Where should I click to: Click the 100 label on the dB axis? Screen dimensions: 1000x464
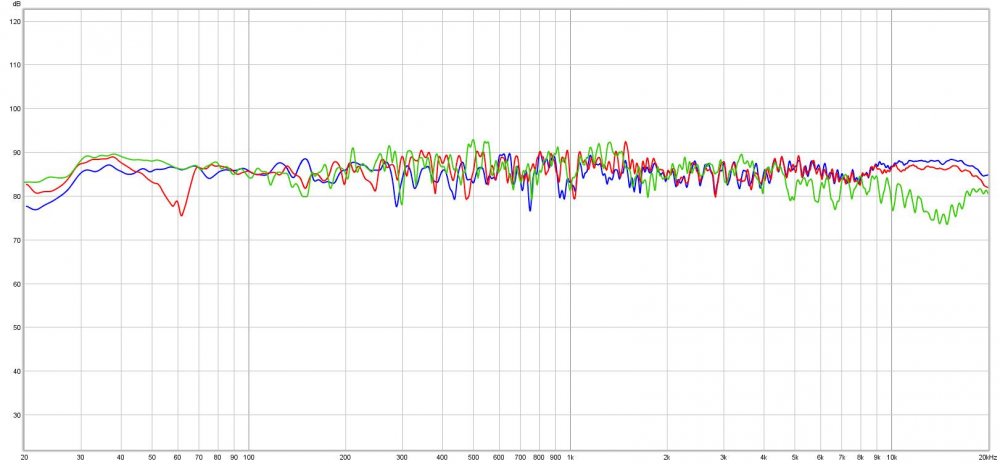click(15, 108)
